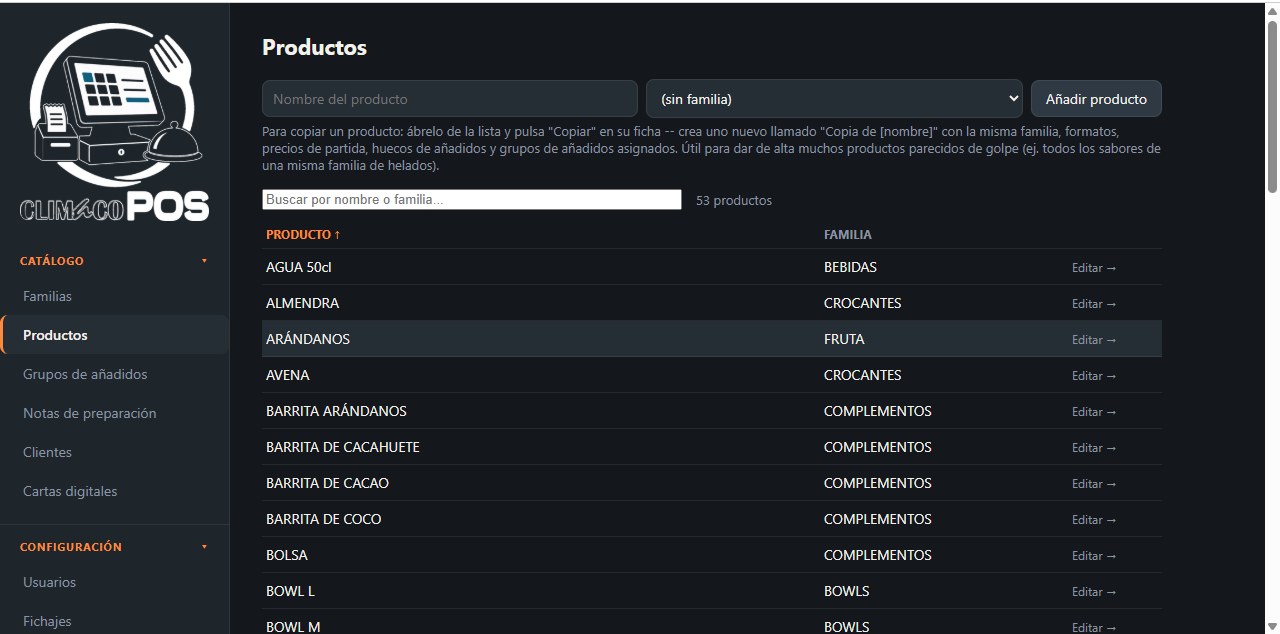Select the ARÁNDANOS product name
Screen dimensions: 1280x634
click(x=308, y=339)
